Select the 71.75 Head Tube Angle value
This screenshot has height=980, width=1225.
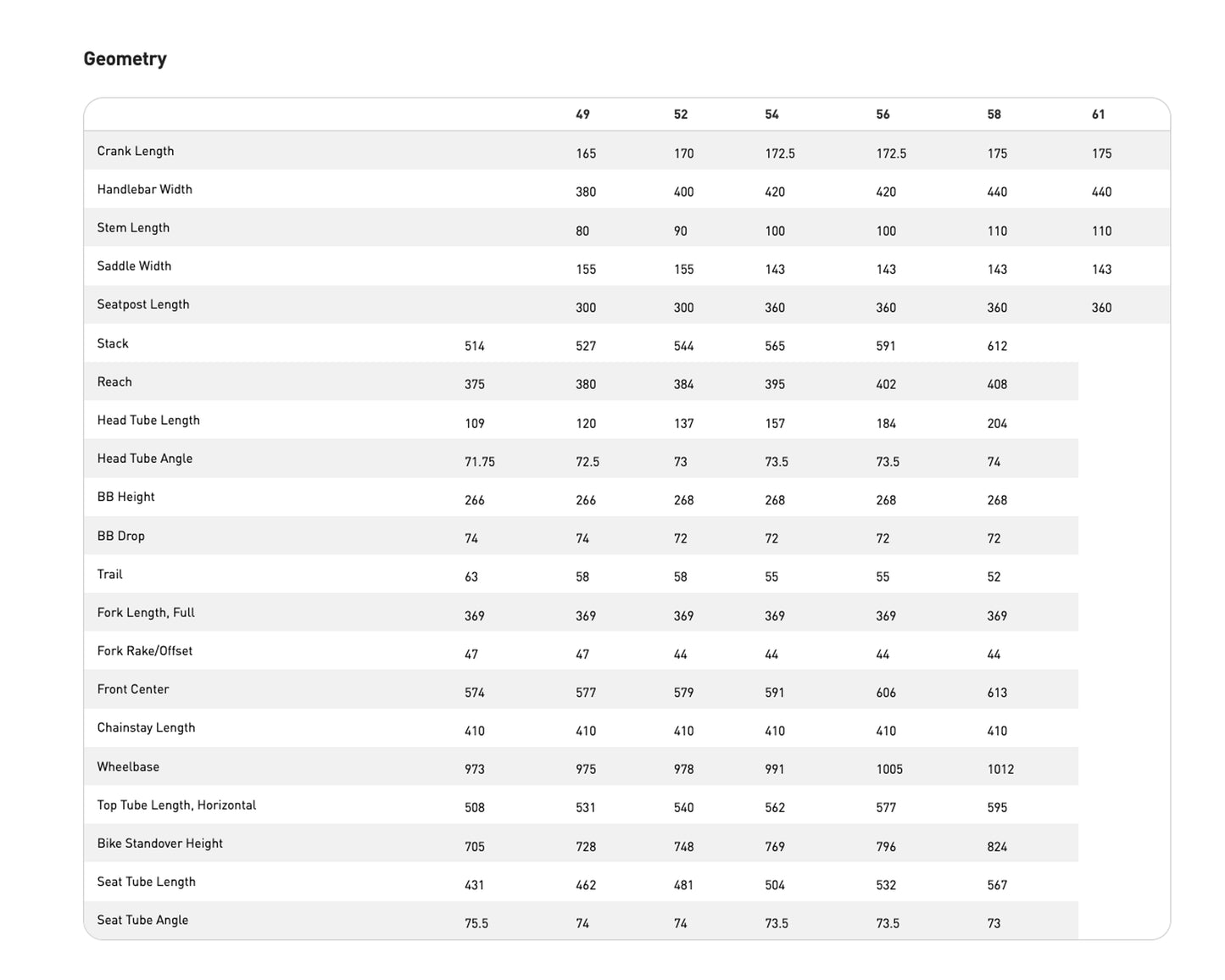(480, 462)
